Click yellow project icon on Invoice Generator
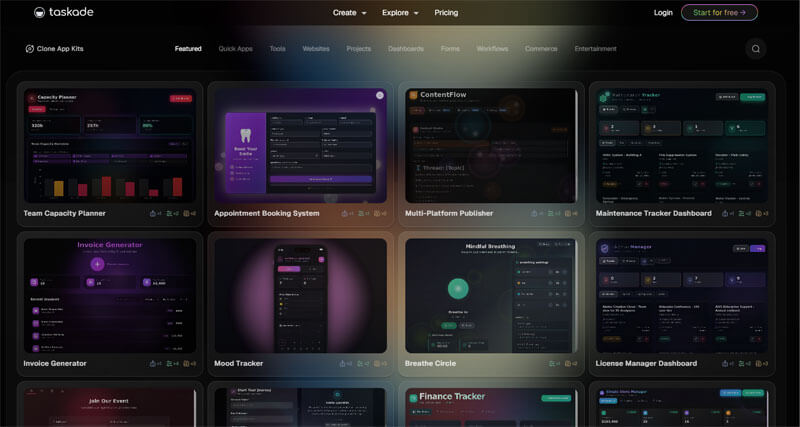This screenshot has height=427, width=800. click(187, 364)
